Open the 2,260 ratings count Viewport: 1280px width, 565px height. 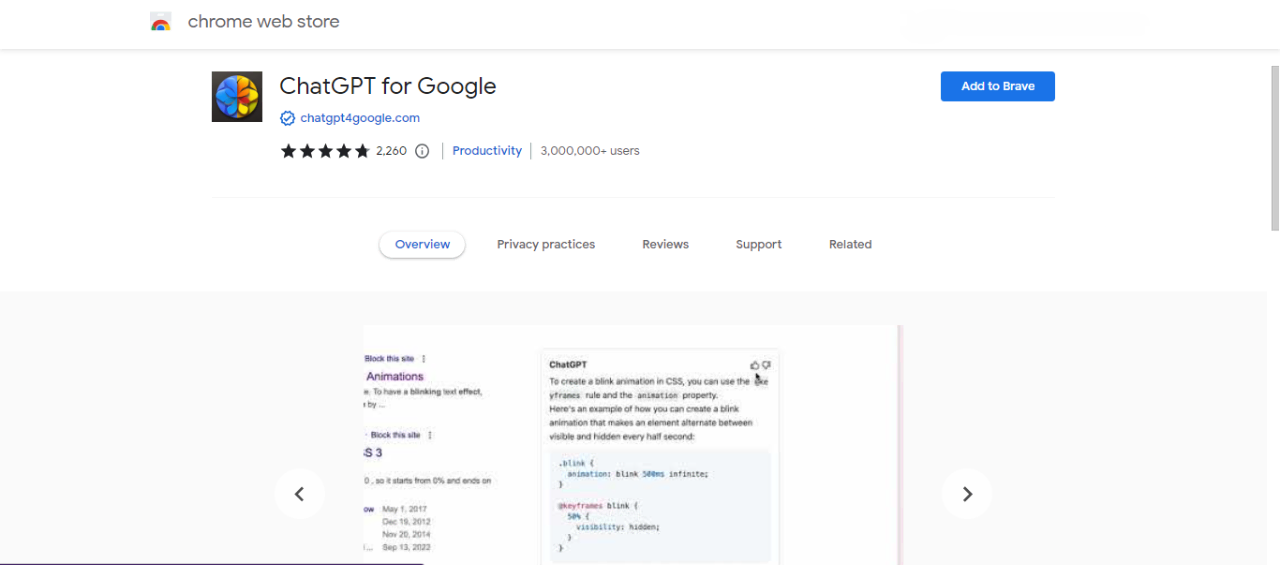pyautogui.click(x=391, y=151)
